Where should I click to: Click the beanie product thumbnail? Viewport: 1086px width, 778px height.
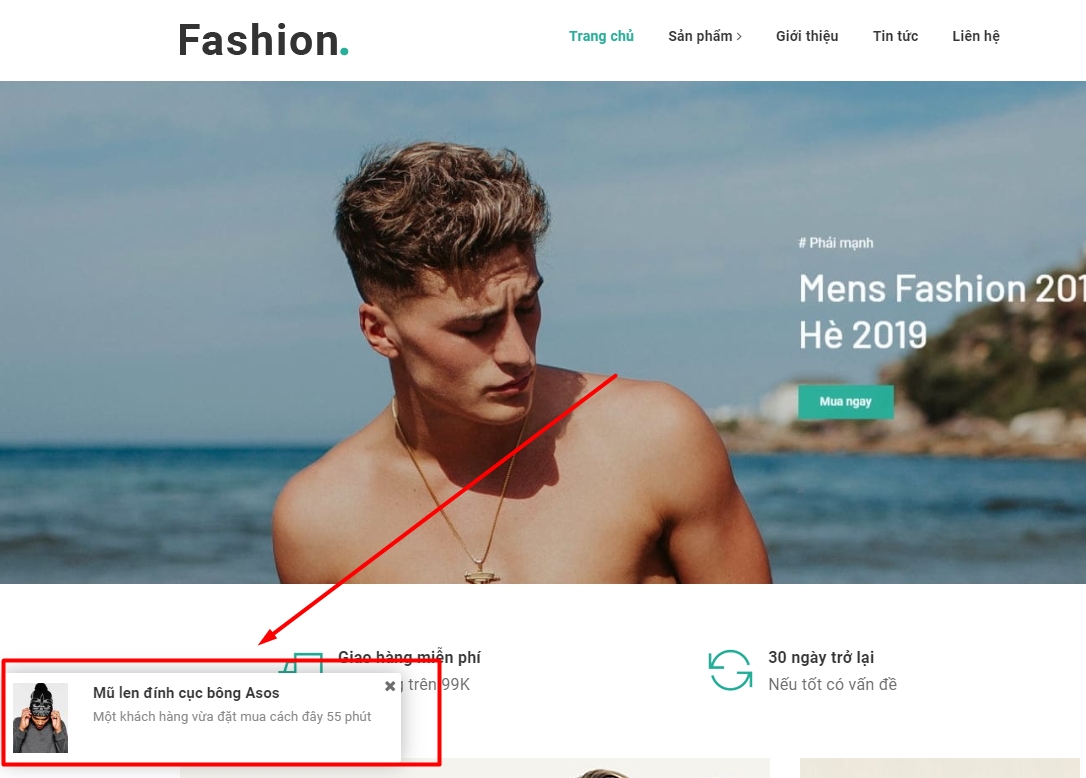pyautogui.click(x=40, y=717)
